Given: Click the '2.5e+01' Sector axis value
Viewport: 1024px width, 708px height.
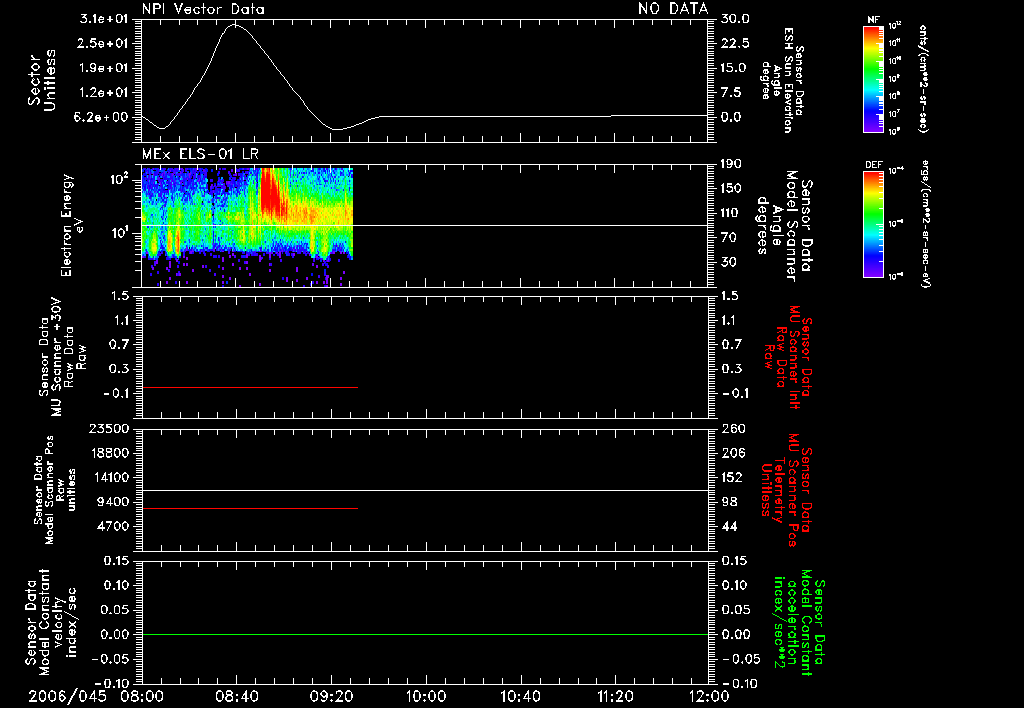Looking at the screenshot, I should (104, 43).
